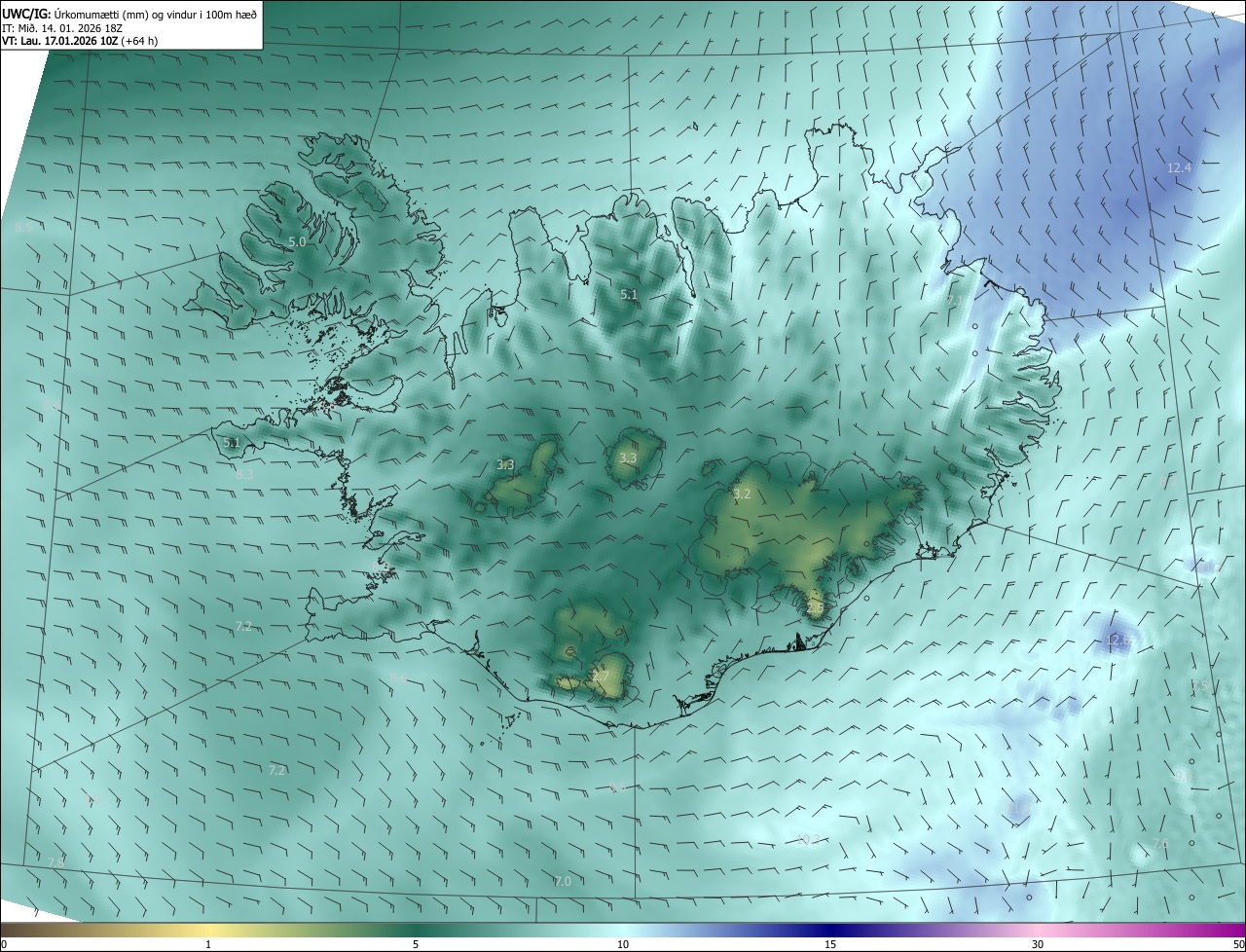Click the '0' tick on the colour scale
Viewport: 1246px width, 952px height.
[x=4, y=945]
